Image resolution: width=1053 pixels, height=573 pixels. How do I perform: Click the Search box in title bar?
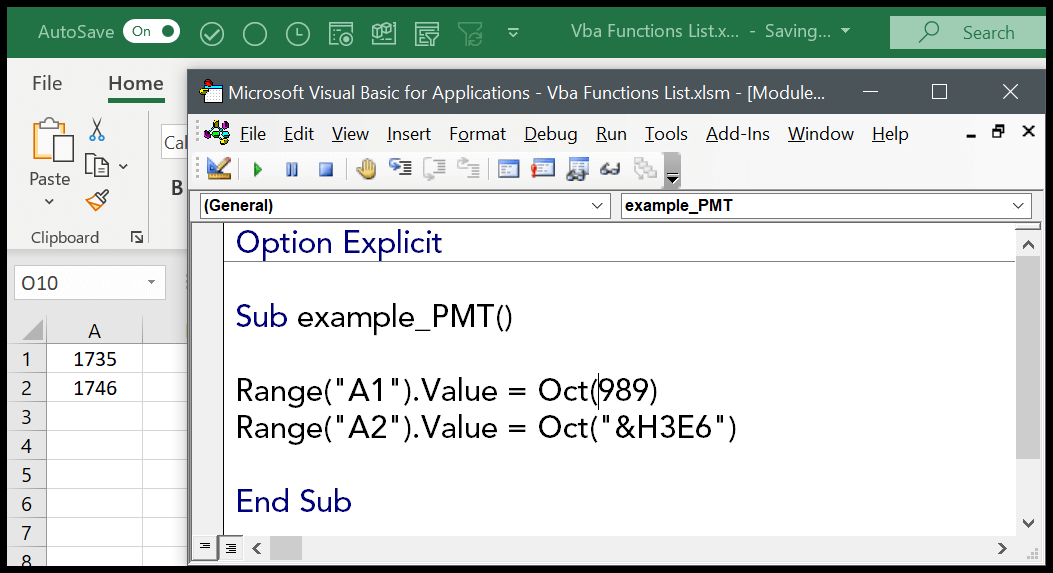click(970, 33)
